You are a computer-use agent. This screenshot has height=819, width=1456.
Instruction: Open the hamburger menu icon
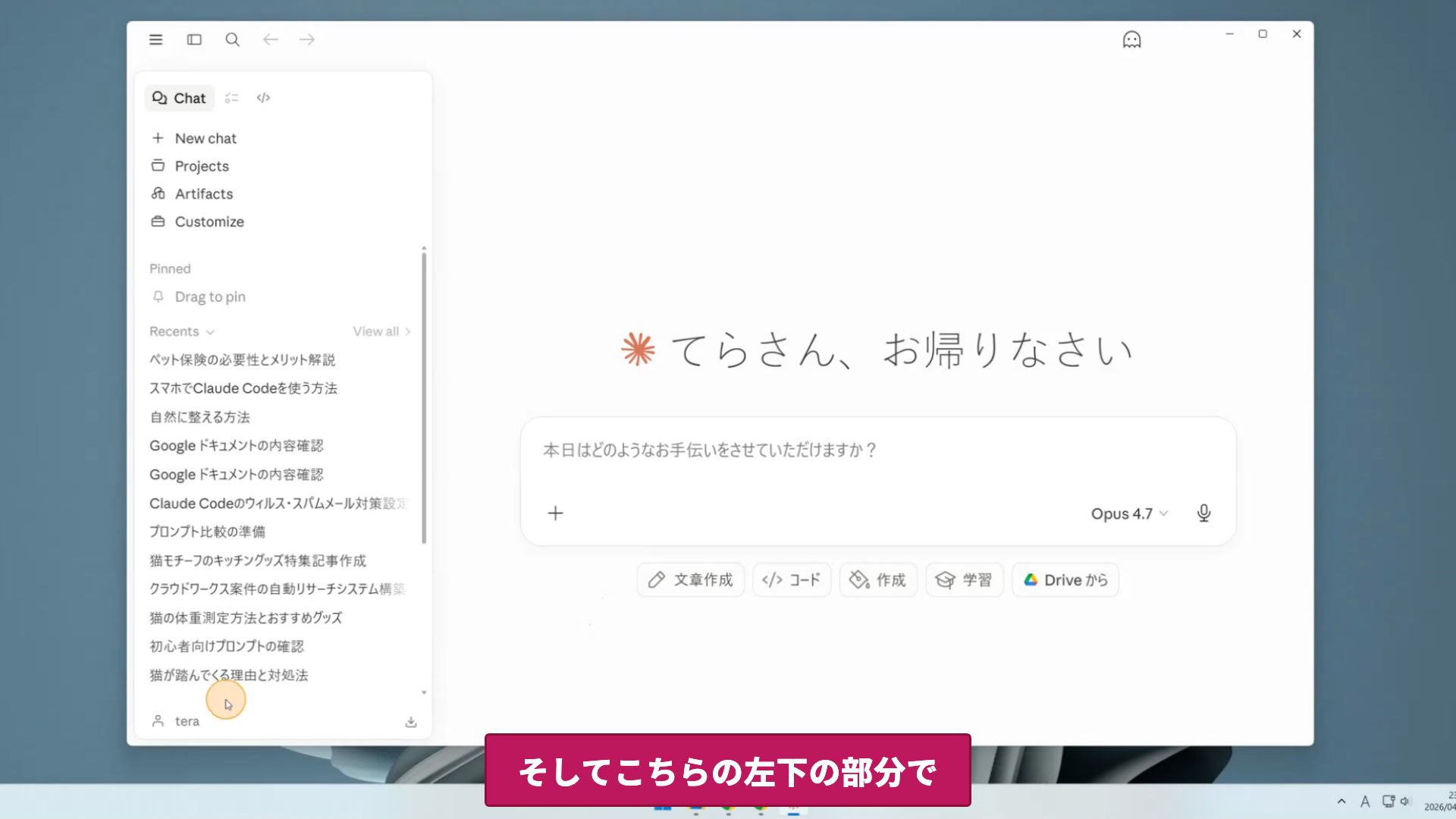(x=155, y=39)
